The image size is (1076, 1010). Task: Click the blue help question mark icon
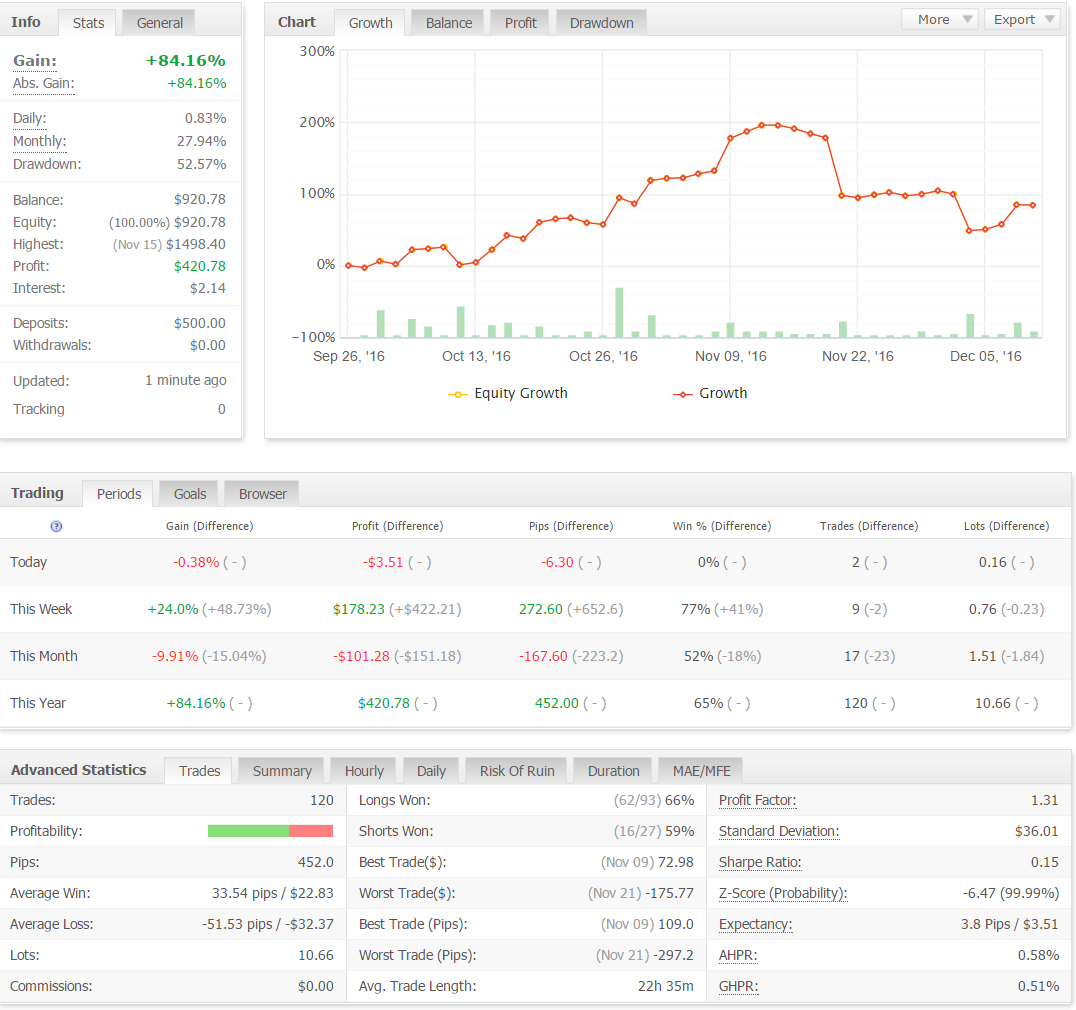point(56,526)
